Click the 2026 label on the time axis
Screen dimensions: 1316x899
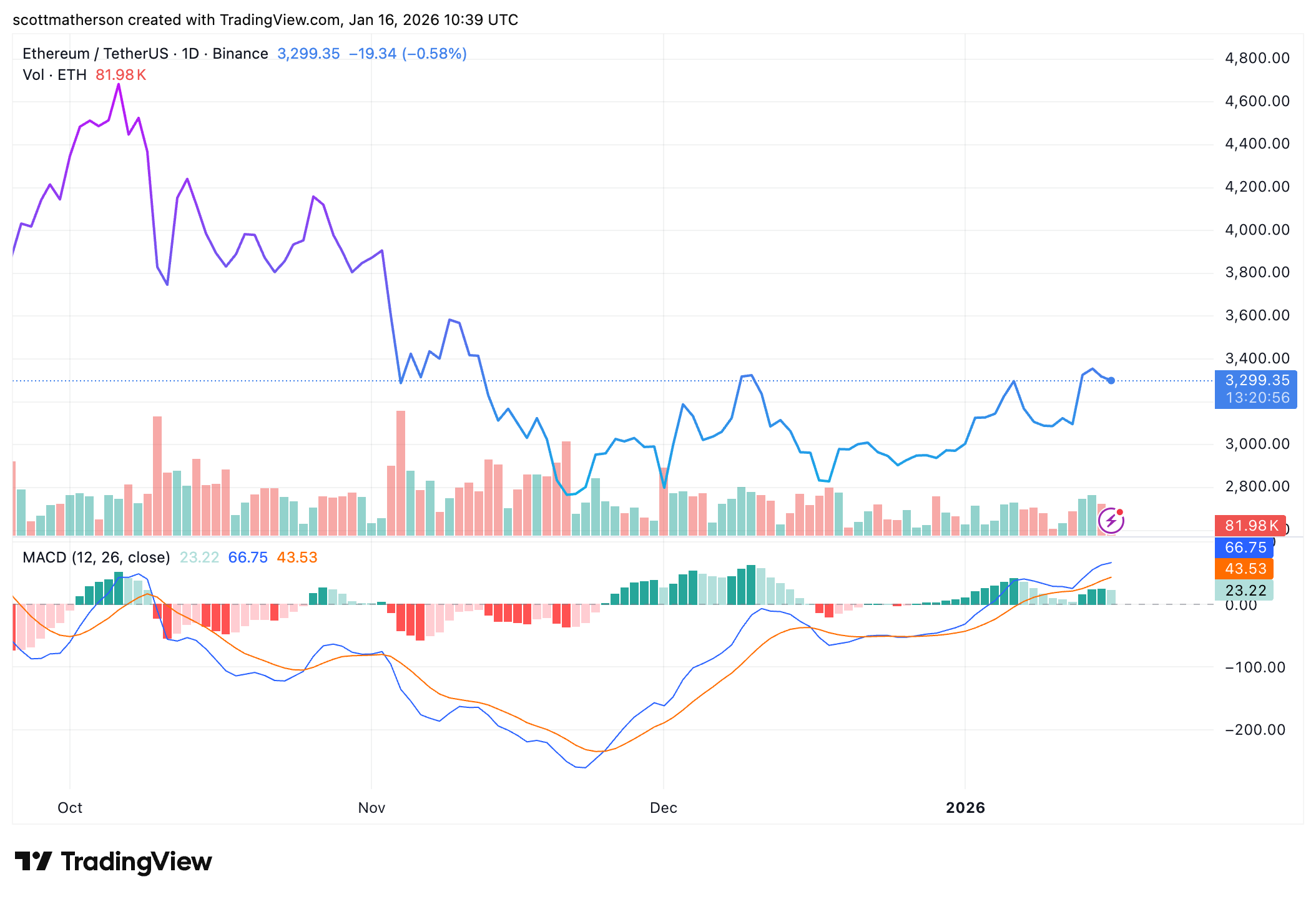pos(966,807)
